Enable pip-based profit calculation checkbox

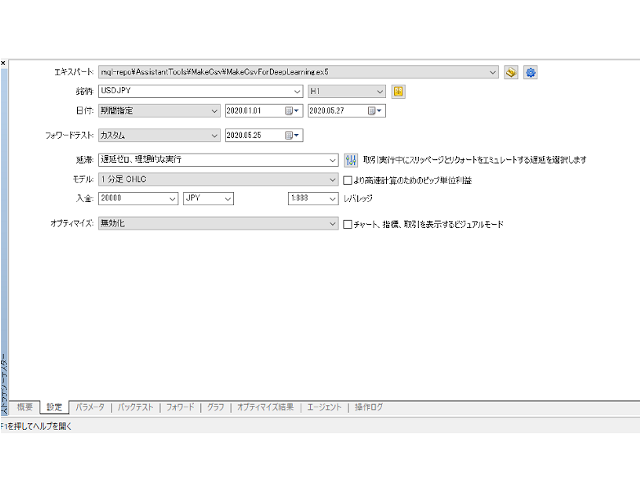(347, 180)
